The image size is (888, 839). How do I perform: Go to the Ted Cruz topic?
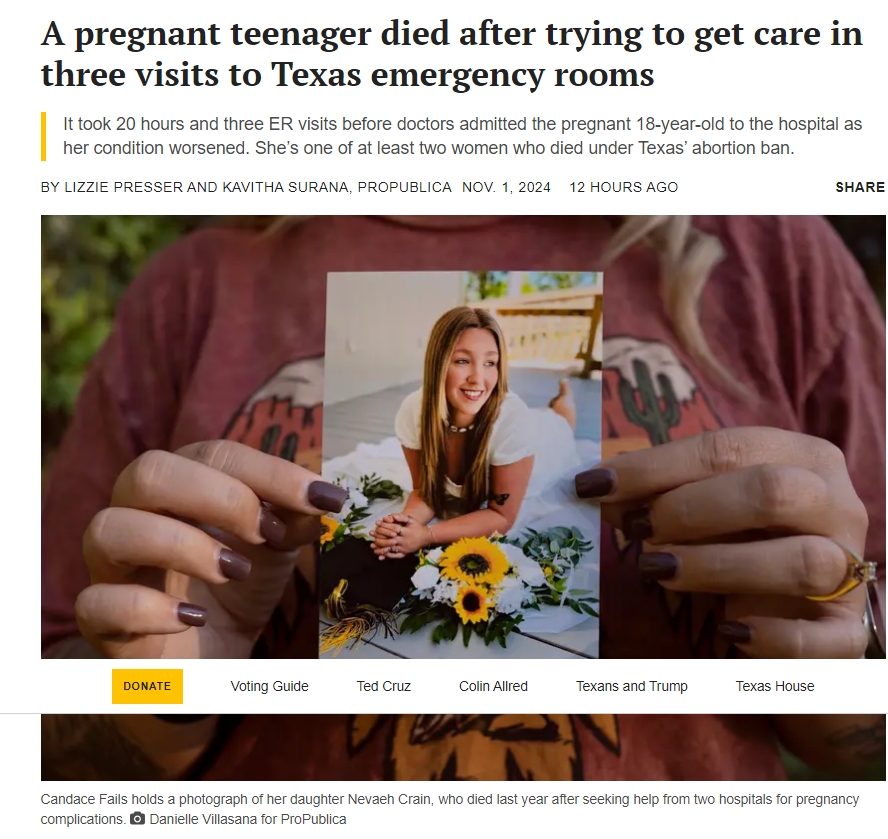[x=383, y=686]
